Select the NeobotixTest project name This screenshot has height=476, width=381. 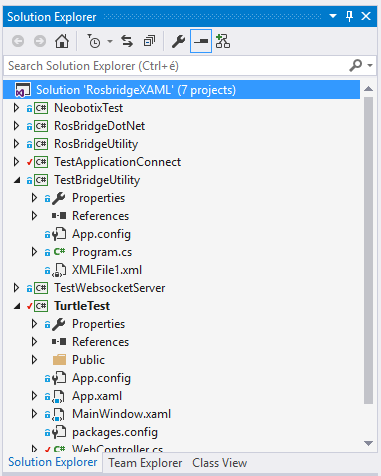pos(88,108)
